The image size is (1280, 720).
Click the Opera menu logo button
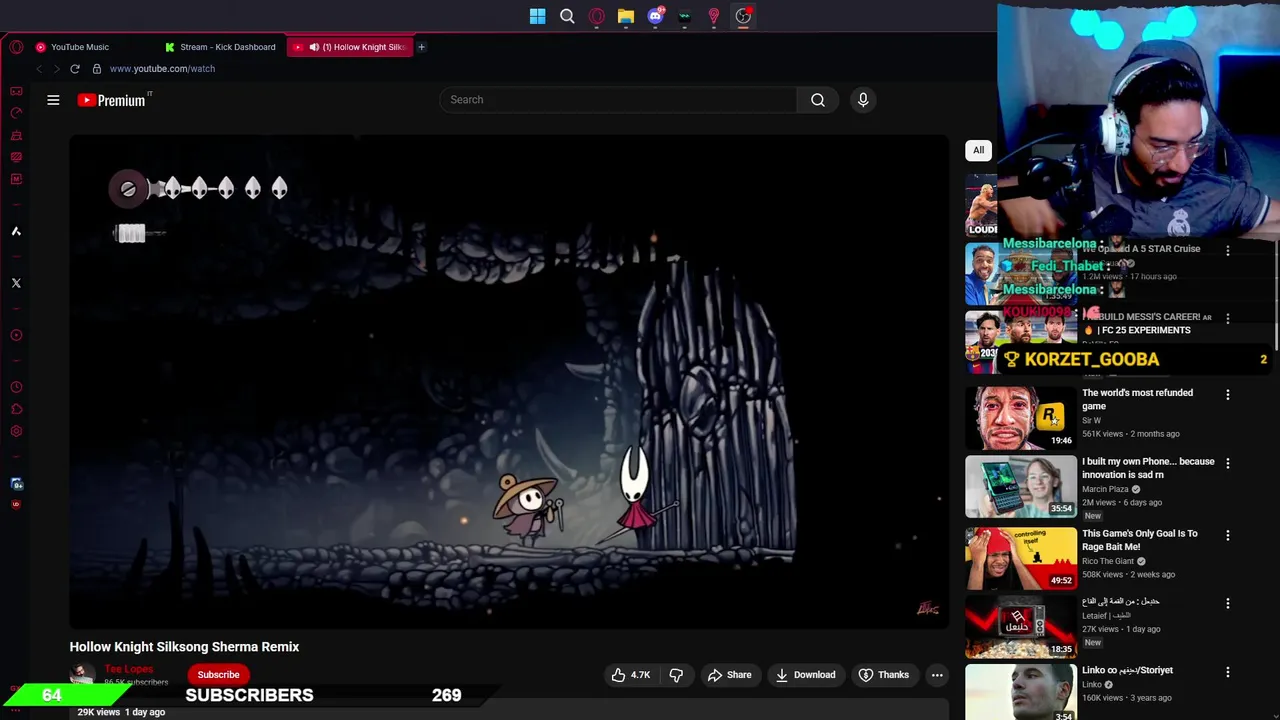pos(16,47)
